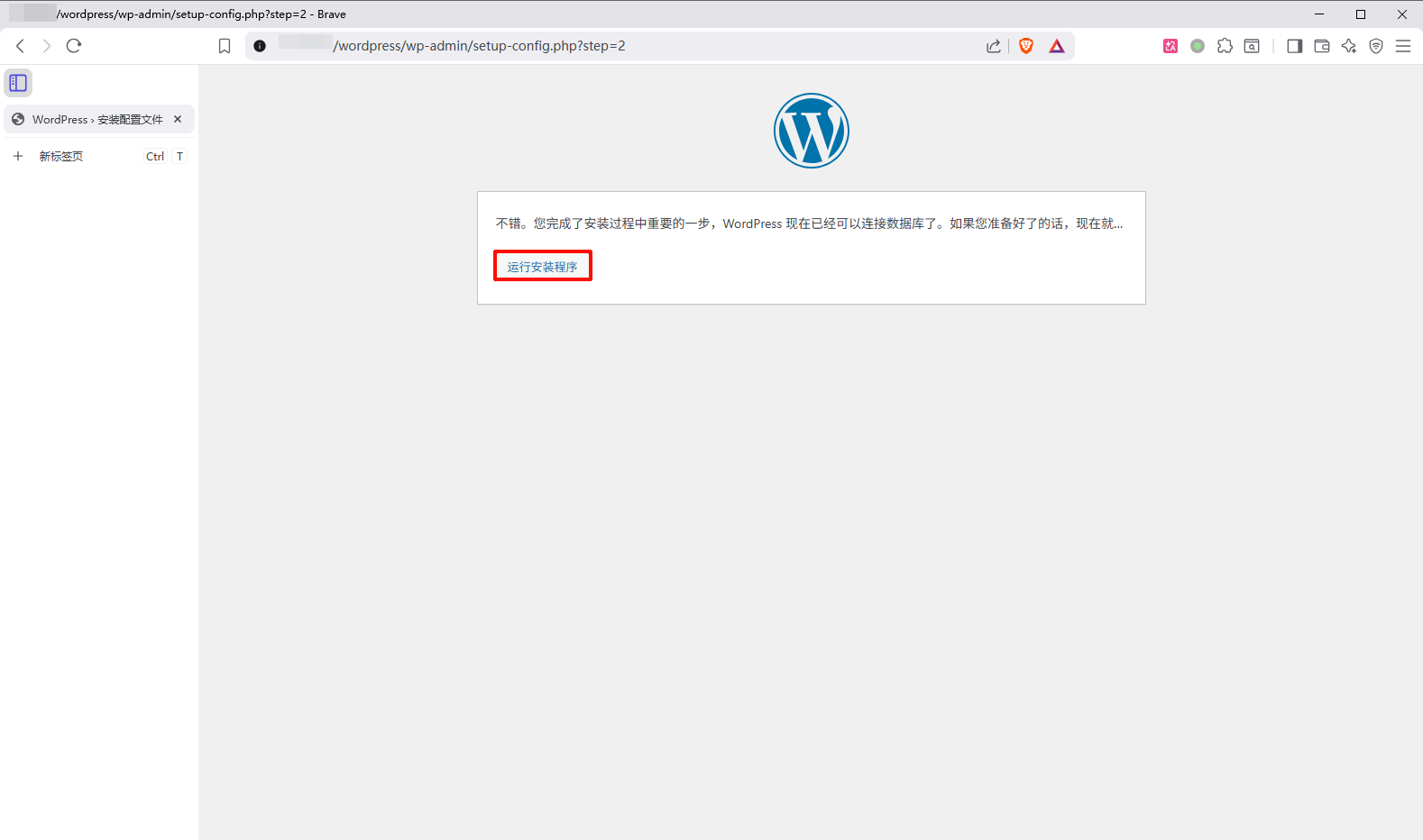Image resolution: width=1423 pixels, height=840 pixels.
Task: Toggle the Brave sidebar panel
Action: pyautogui.click(x=1295, y=46)
